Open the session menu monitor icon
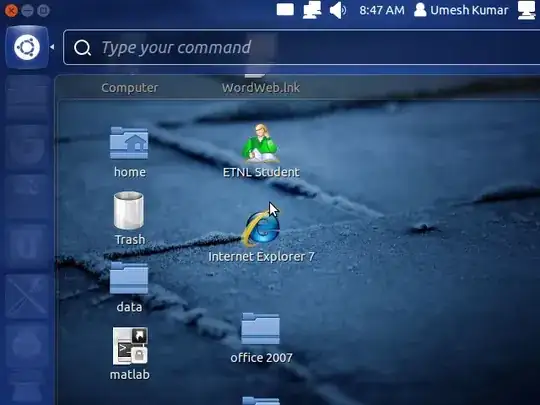 (527, 10)
